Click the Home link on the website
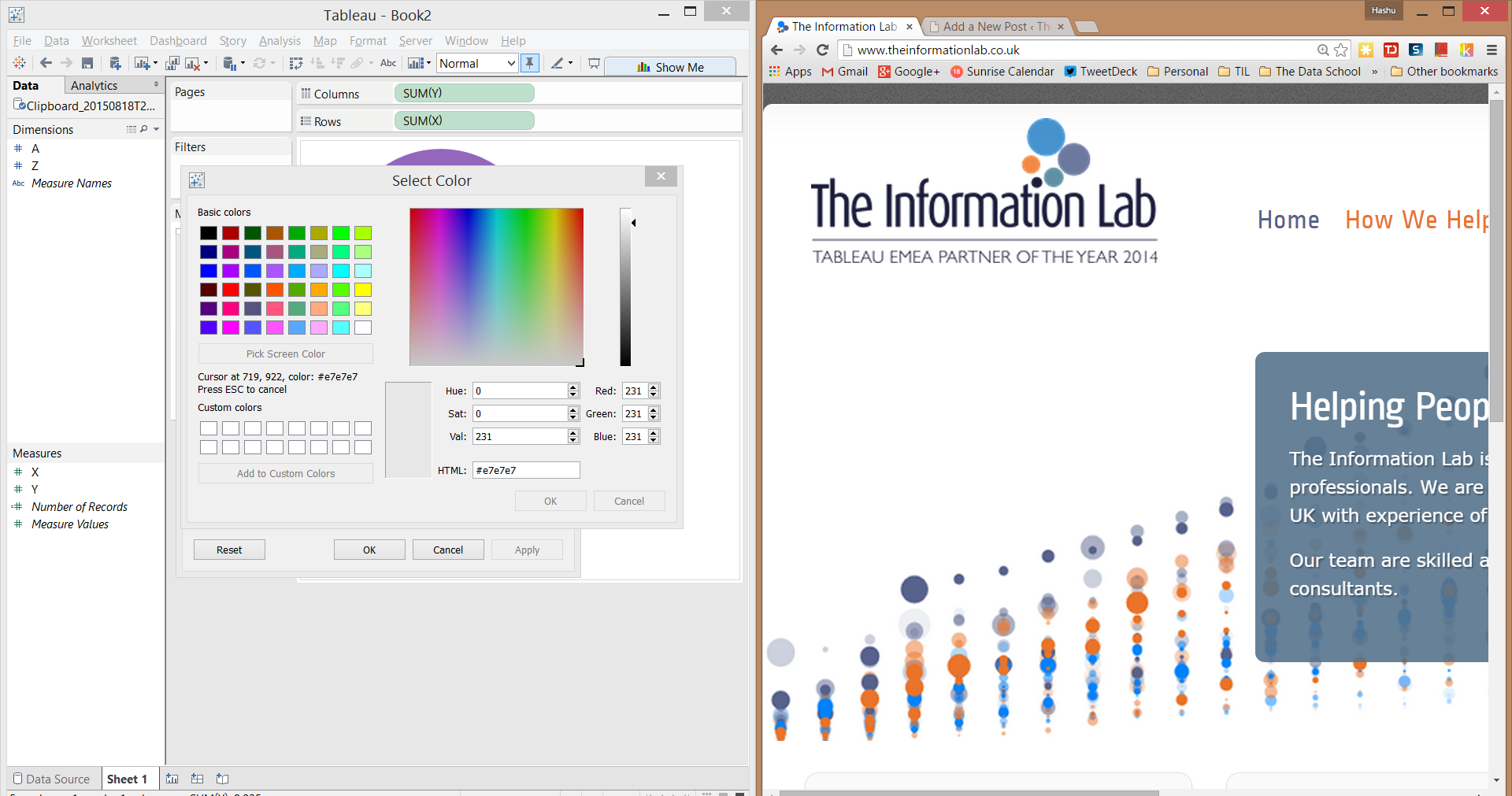The height and width of the screenshot is (796, 1512). point(1288,220)
